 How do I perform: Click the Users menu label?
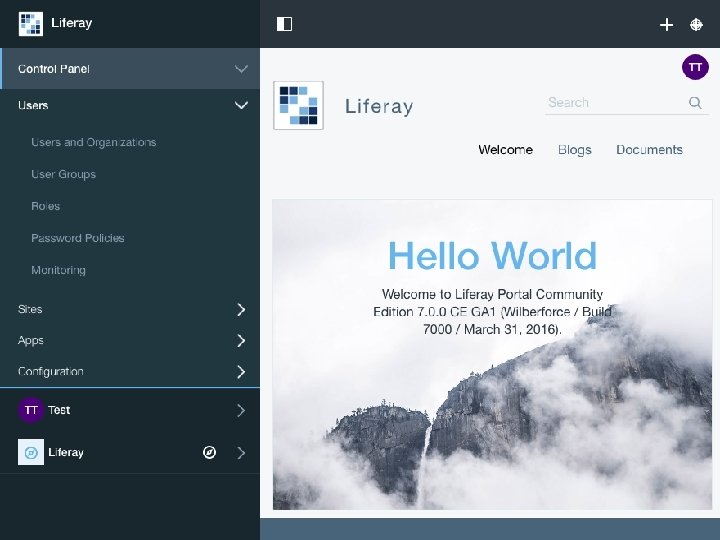(x=33, y=106)
